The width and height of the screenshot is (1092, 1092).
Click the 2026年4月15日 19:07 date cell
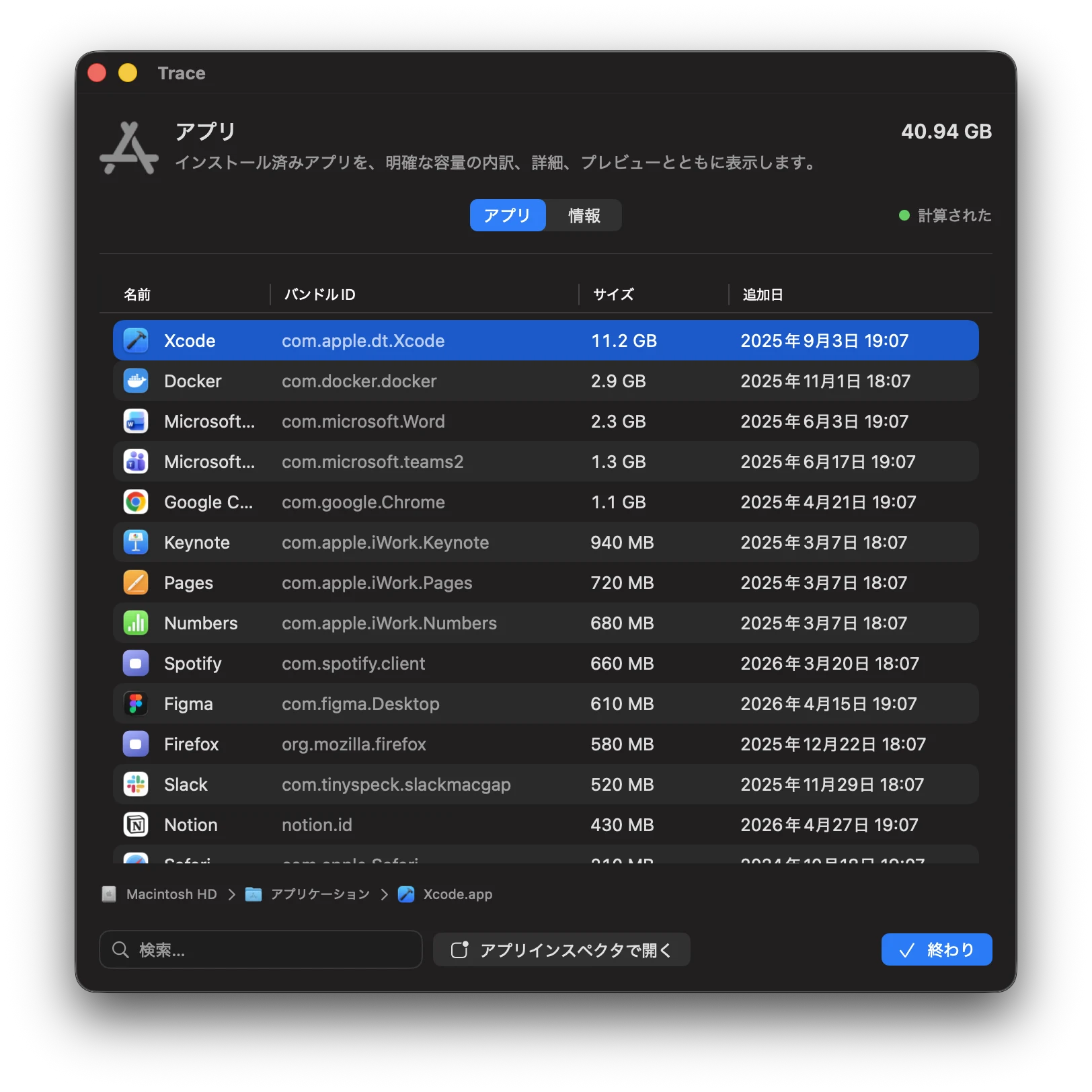point(828,704)
